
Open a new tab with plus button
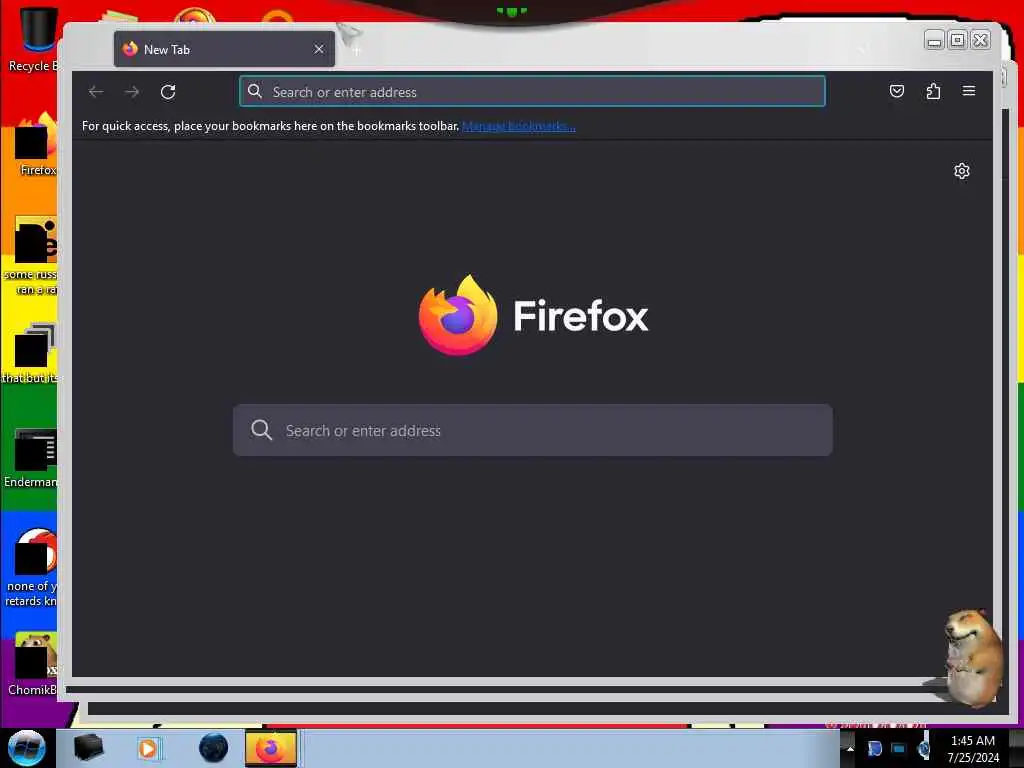coord(356,50)
